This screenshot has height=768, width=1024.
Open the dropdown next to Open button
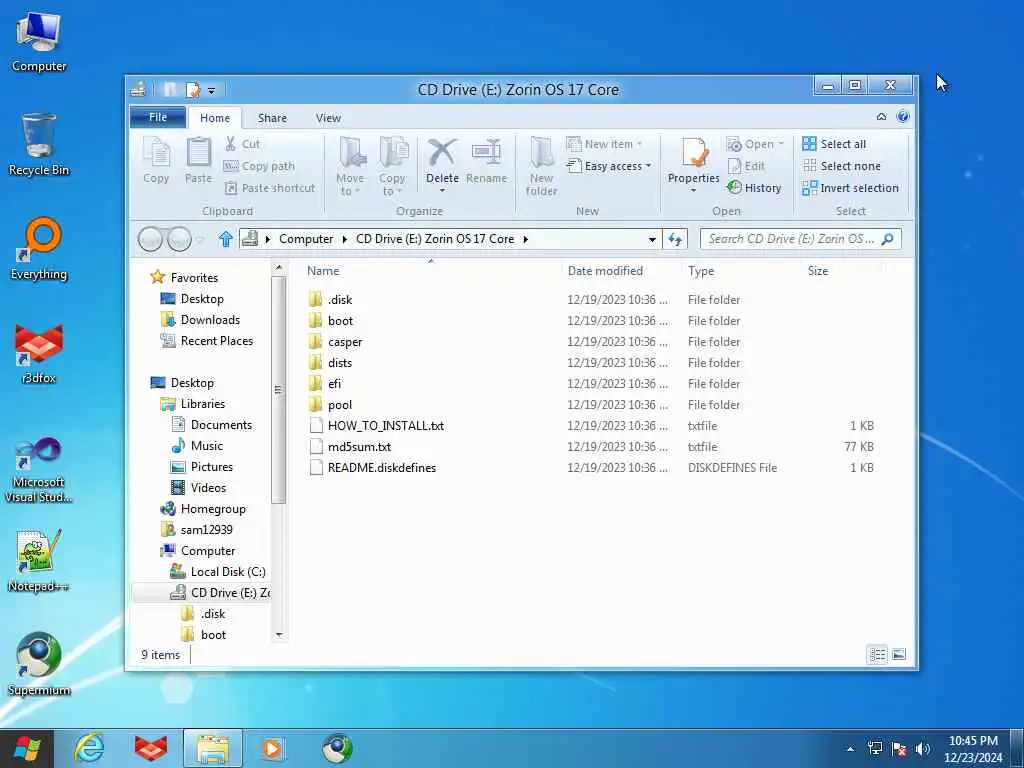tap(781, 144)
